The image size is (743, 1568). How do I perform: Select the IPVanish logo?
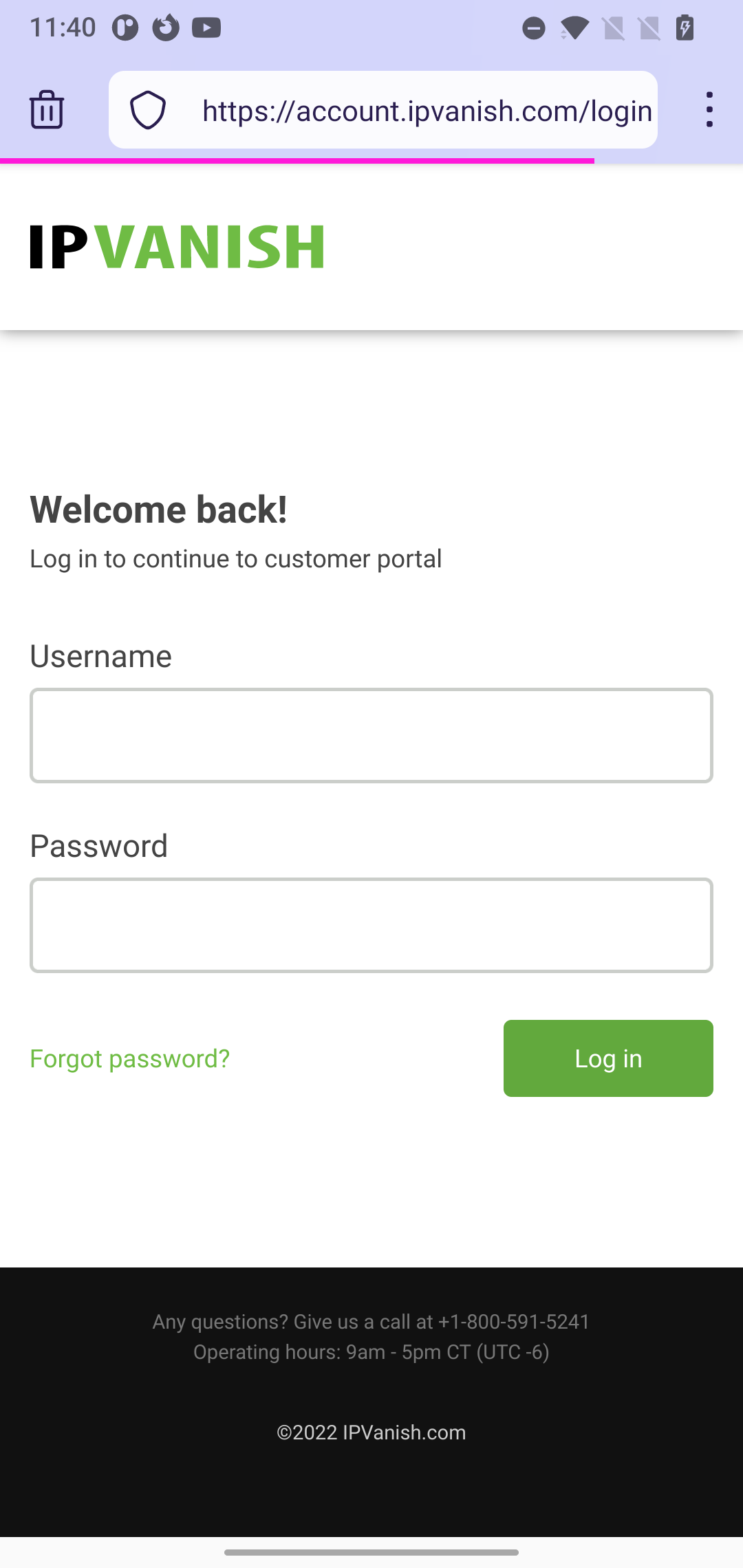[176, 248]
